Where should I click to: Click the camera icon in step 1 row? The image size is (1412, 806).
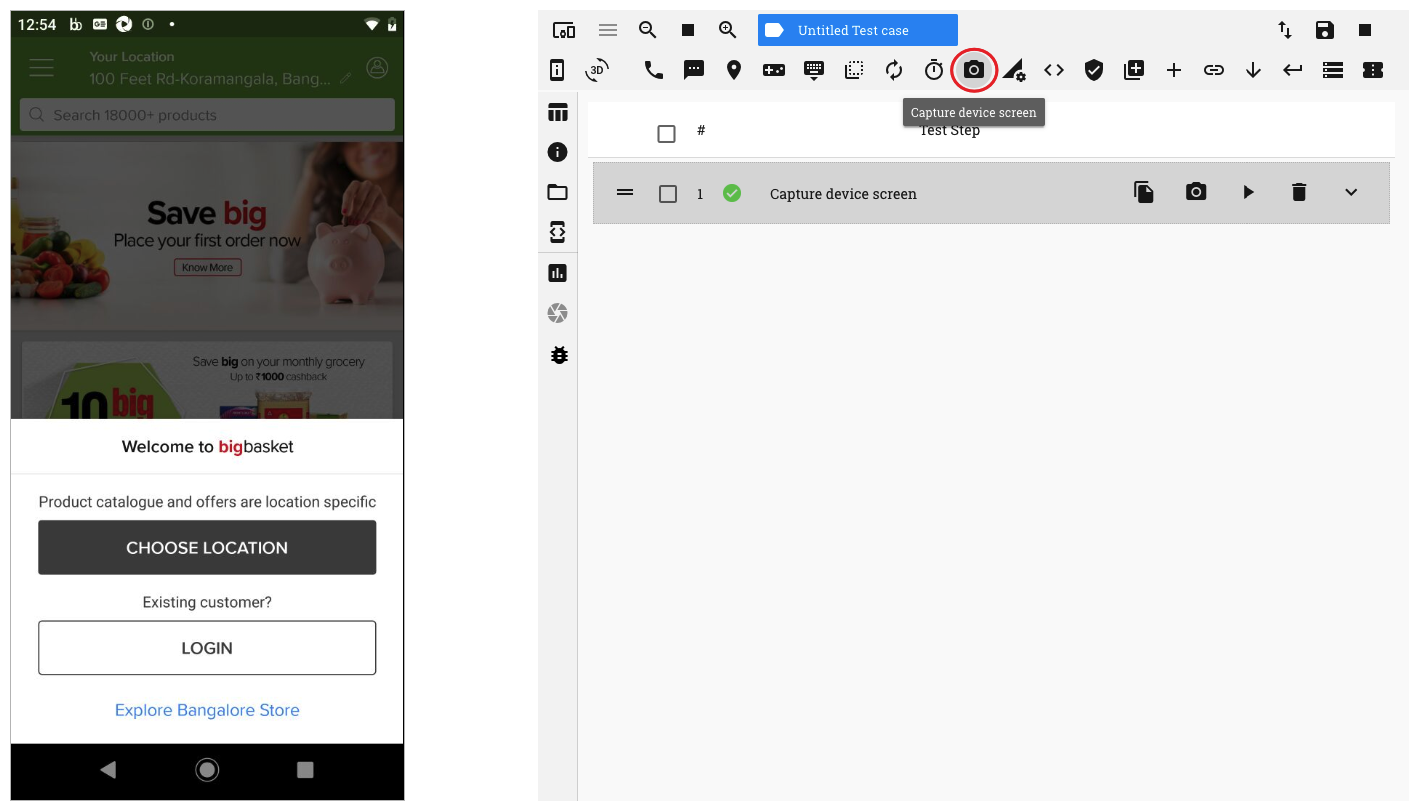pyautogui.click(x=1196, y=192)
